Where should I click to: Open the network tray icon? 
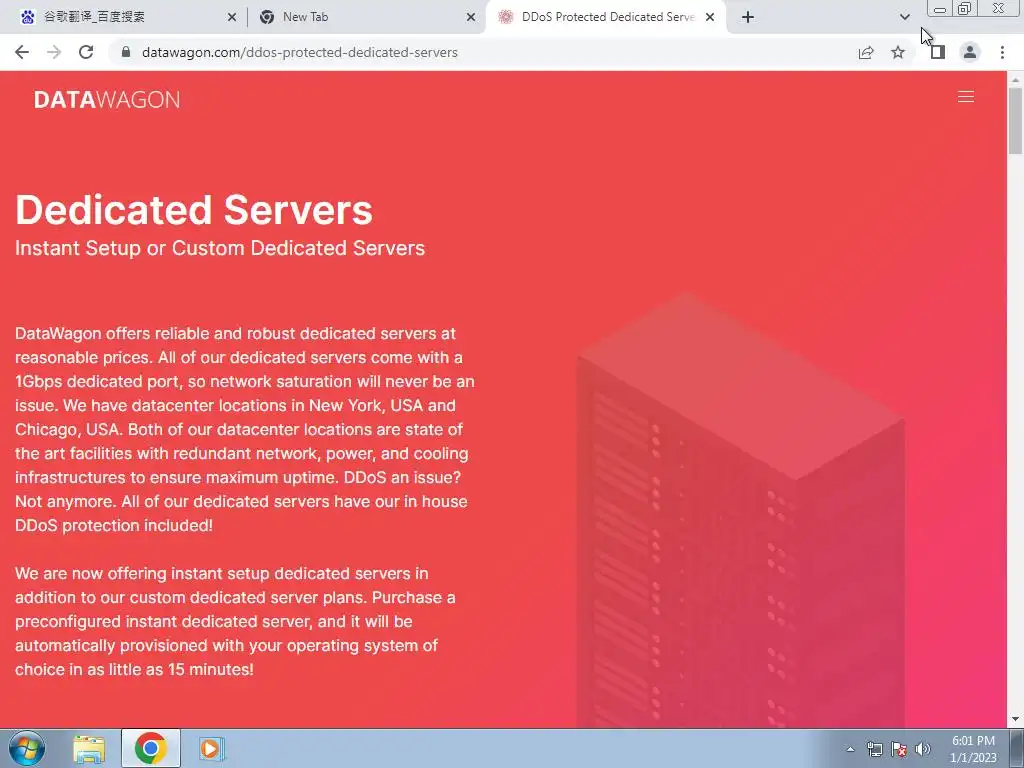pos(874,749)
